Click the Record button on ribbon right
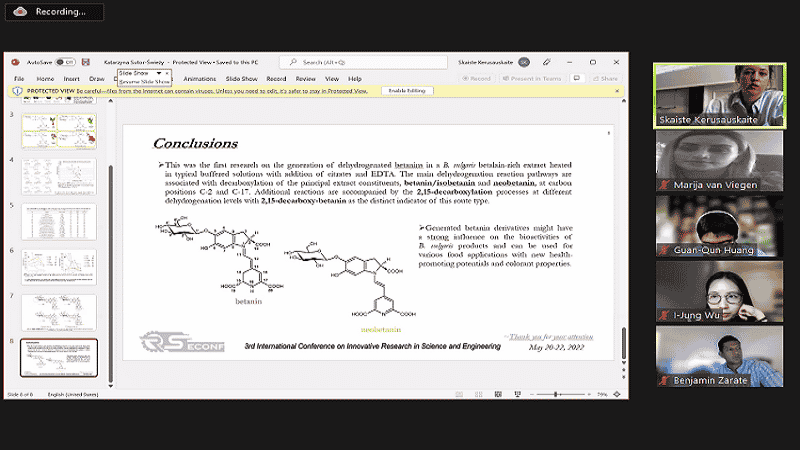Screen dimensions: 800x450 point(477,79)
